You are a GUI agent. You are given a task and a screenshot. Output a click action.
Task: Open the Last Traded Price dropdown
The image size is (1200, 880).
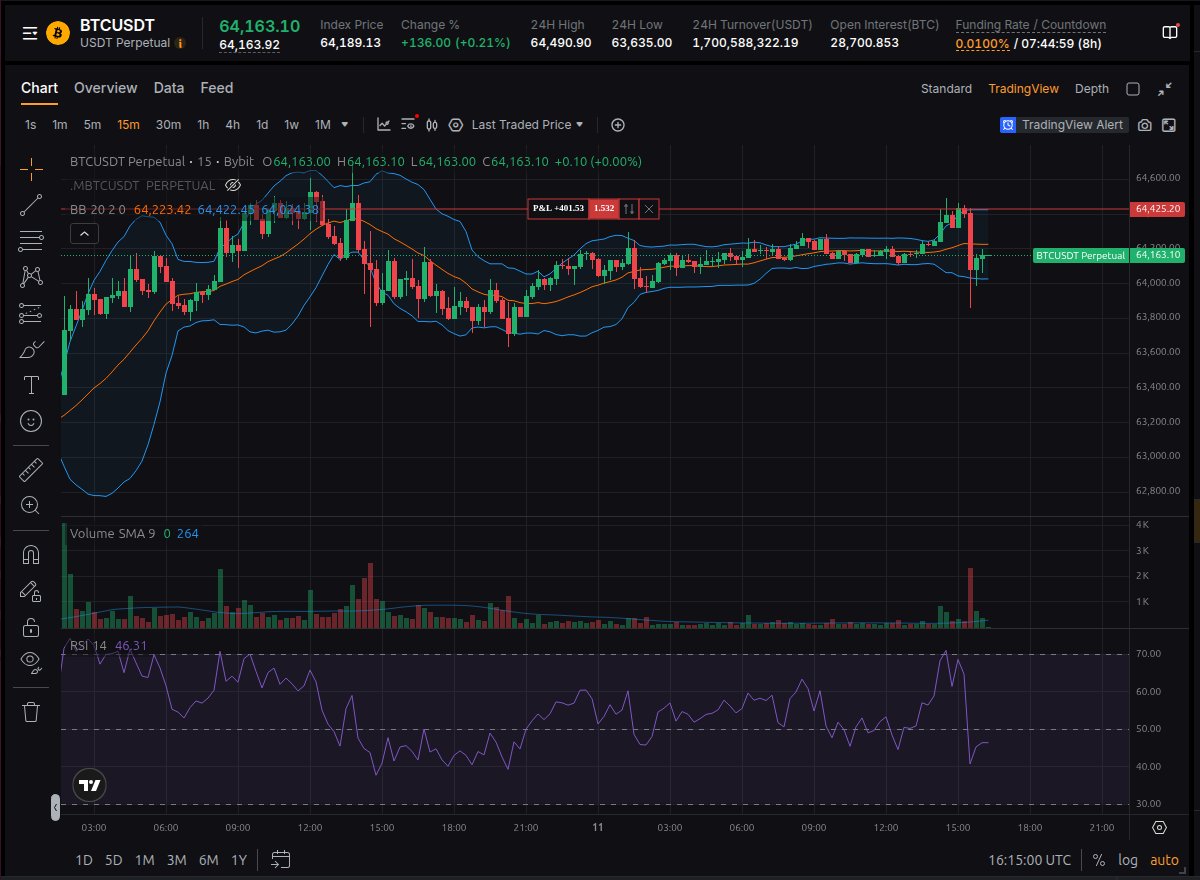(527, 125)
